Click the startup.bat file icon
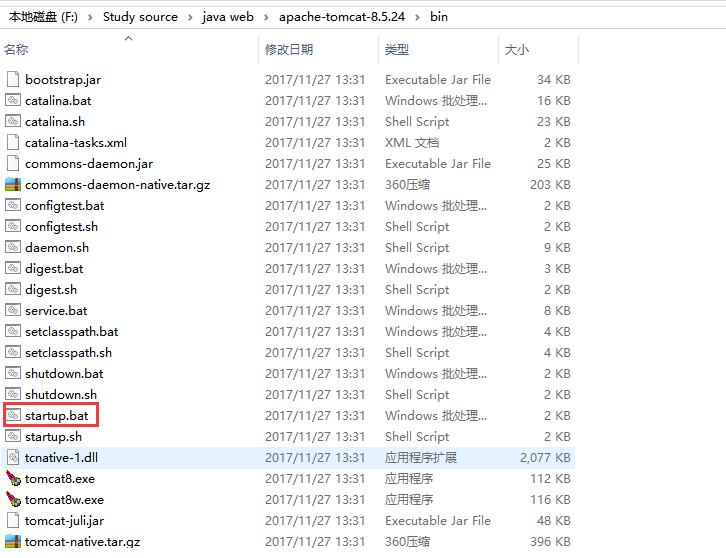The image size is (726, 558). click(x=13, y=415)
